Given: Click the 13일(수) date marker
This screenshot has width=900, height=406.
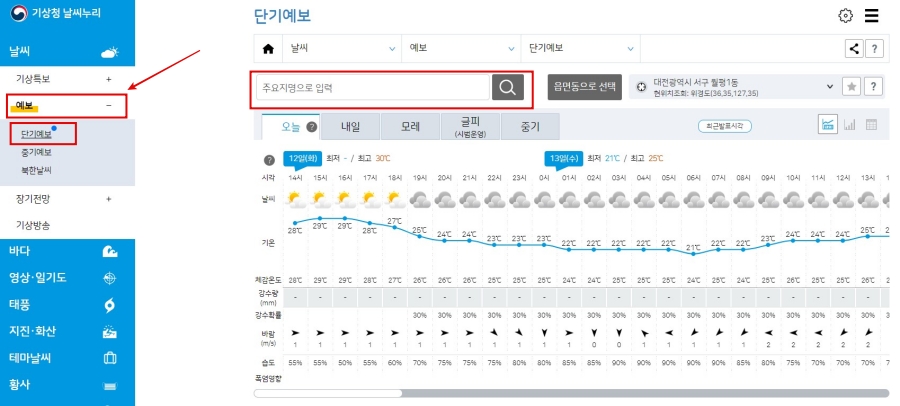Looking at the screenshot, I should (564, 158).
